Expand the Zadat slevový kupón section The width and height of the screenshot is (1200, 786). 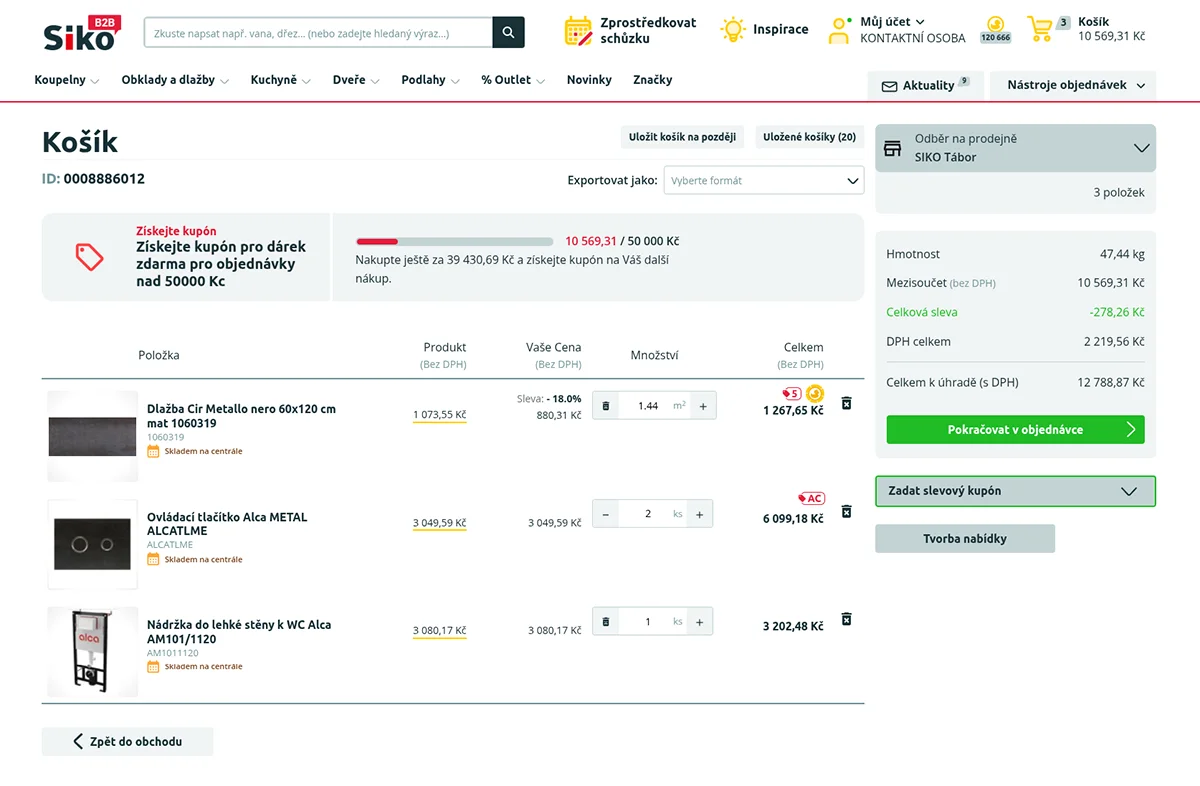[x=1015, y=491]
